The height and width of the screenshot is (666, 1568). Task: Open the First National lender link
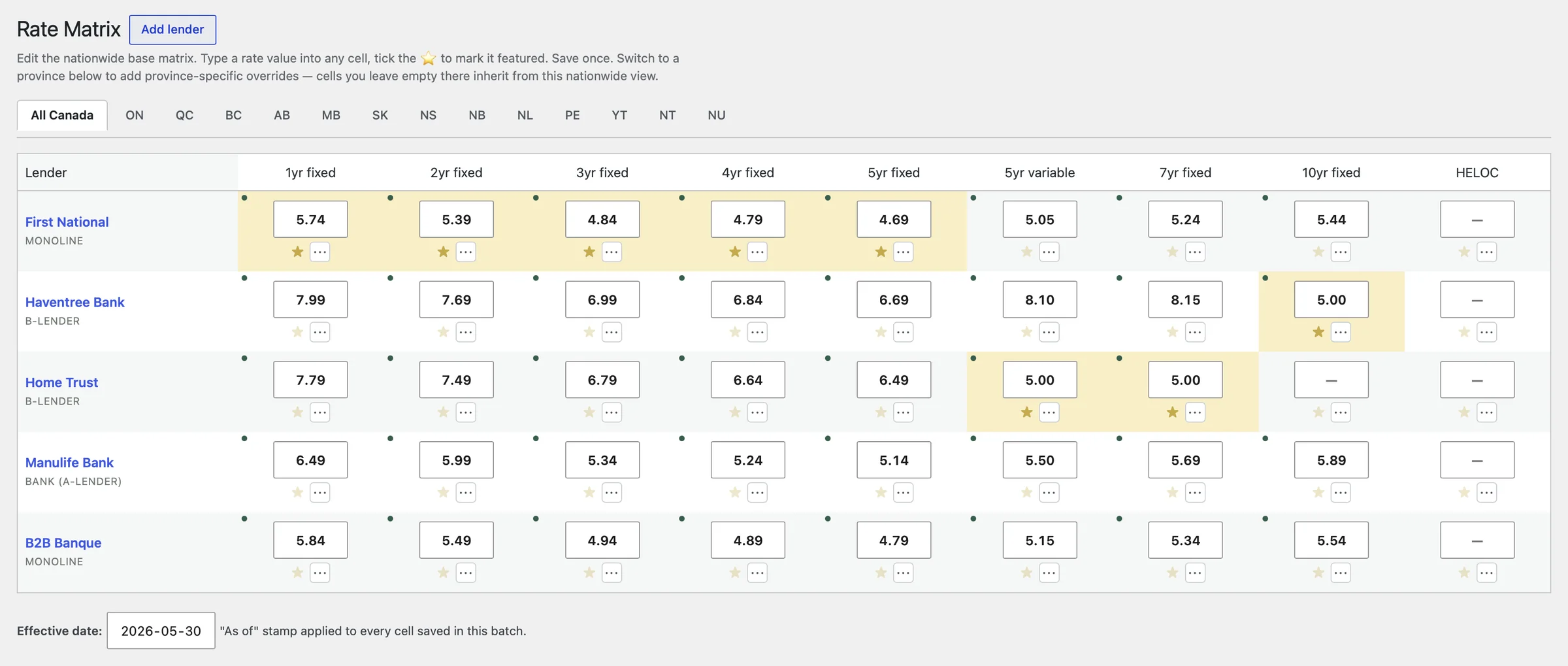point(67,222)
